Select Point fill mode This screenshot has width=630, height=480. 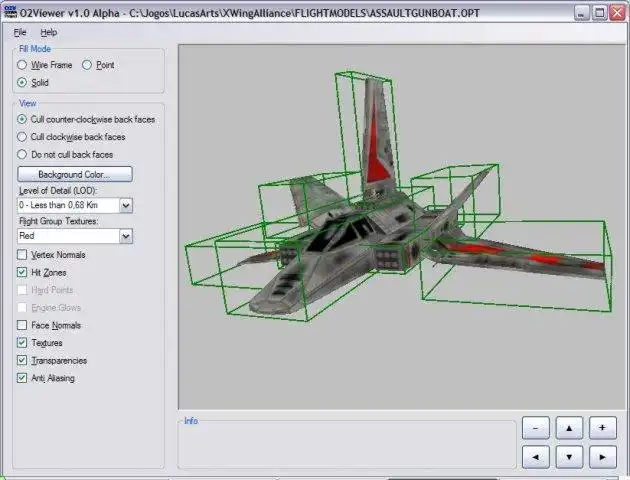(87, 65)
